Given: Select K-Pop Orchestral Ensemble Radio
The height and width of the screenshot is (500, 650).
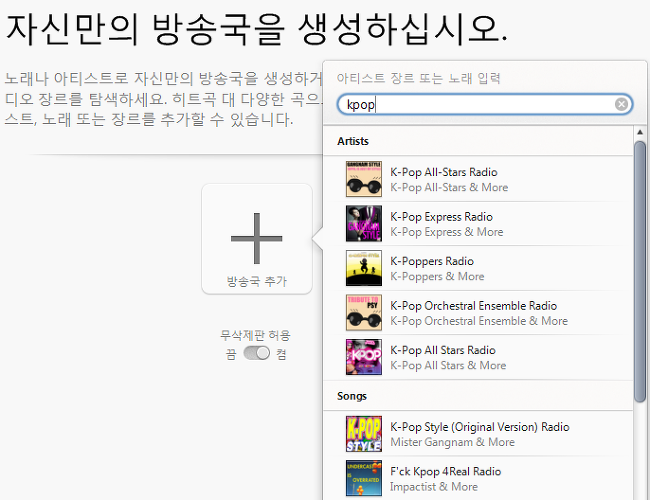Looking at the screenshot, I should [478, 313].
